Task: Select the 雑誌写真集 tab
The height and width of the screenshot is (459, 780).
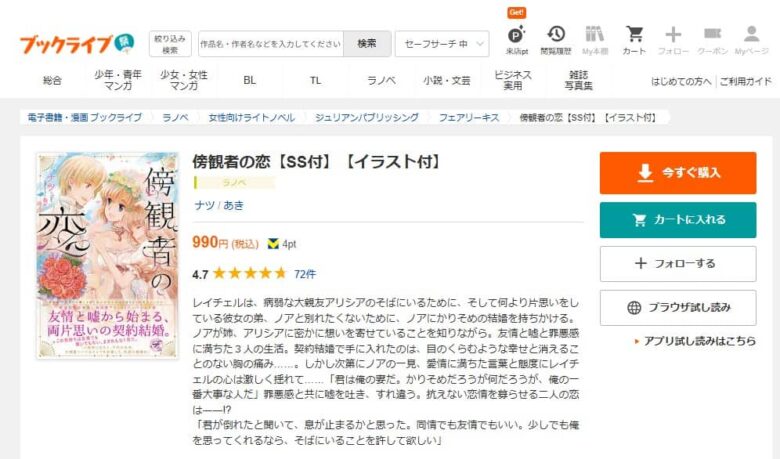Action: coord(578,81)
